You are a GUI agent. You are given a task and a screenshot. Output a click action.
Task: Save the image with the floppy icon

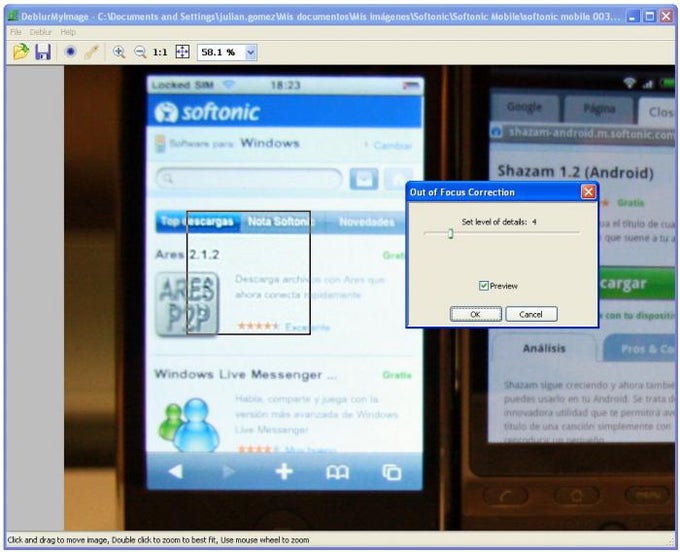pyautogui.click(x=43, y=52)
